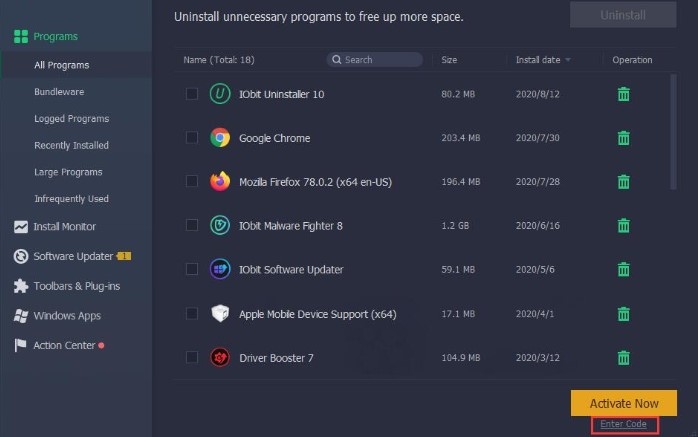This screenshot has height=437, width=698.
Task: Click the Mozilla Firefox logo icon
Action: (220, 181)
